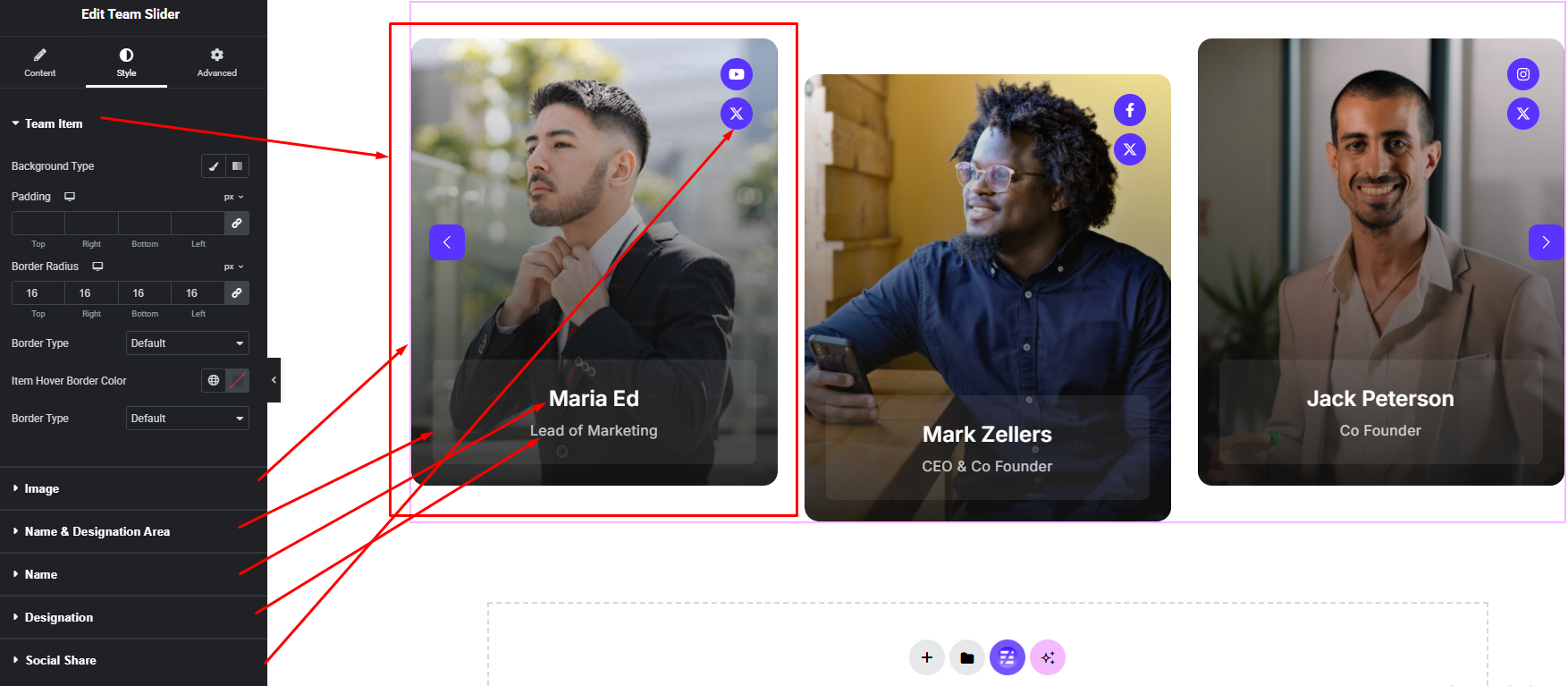
Task: Switch to the Content tab
Action: tap(39, 63)
